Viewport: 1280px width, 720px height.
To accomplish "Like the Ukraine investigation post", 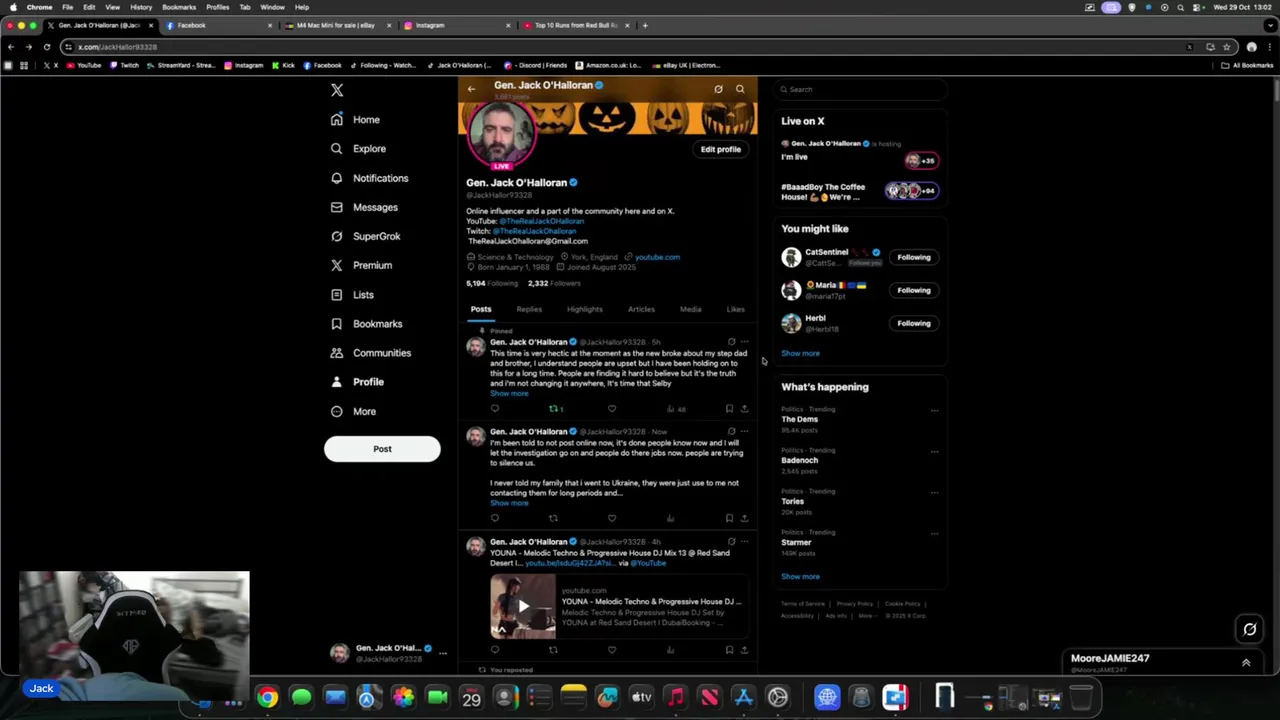I will click(612, 518).
